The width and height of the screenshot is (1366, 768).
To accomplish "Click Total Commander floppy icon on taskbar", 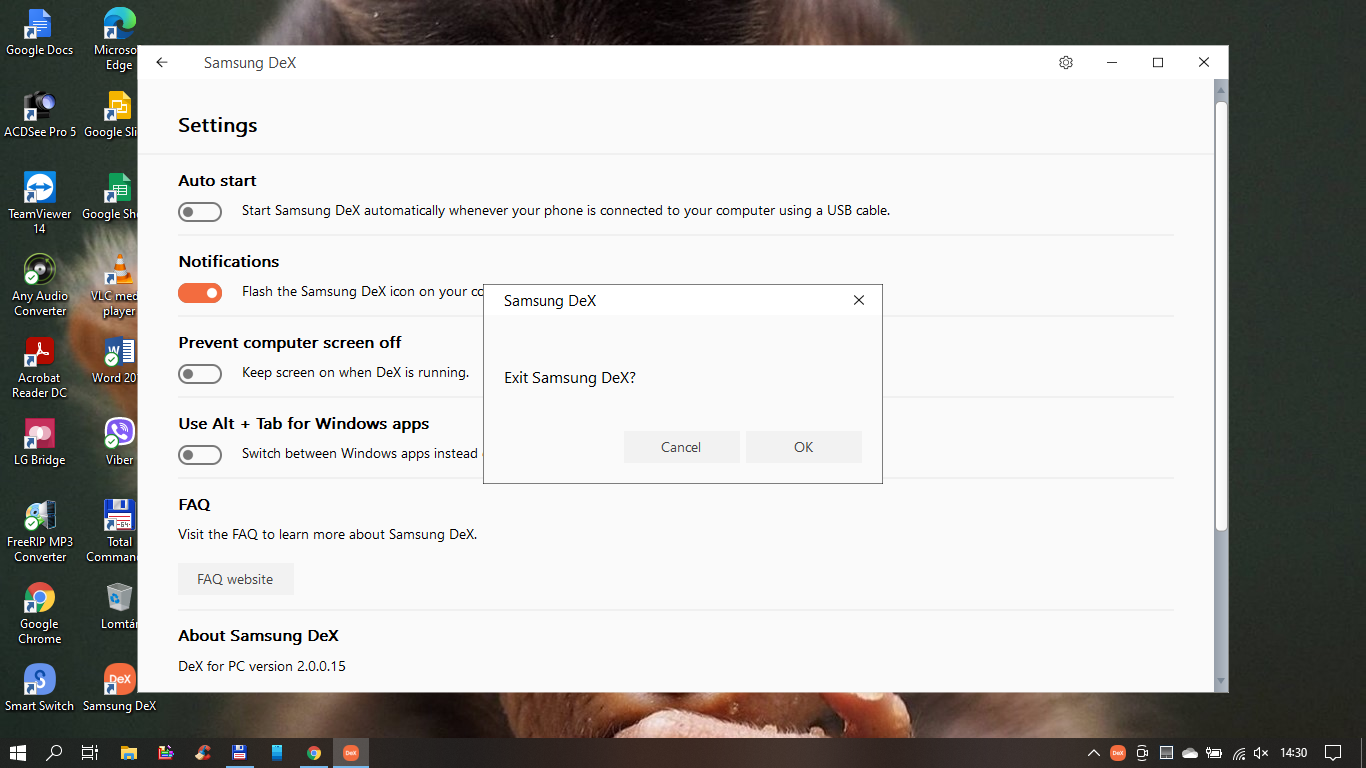I will (x=239, y=753).
